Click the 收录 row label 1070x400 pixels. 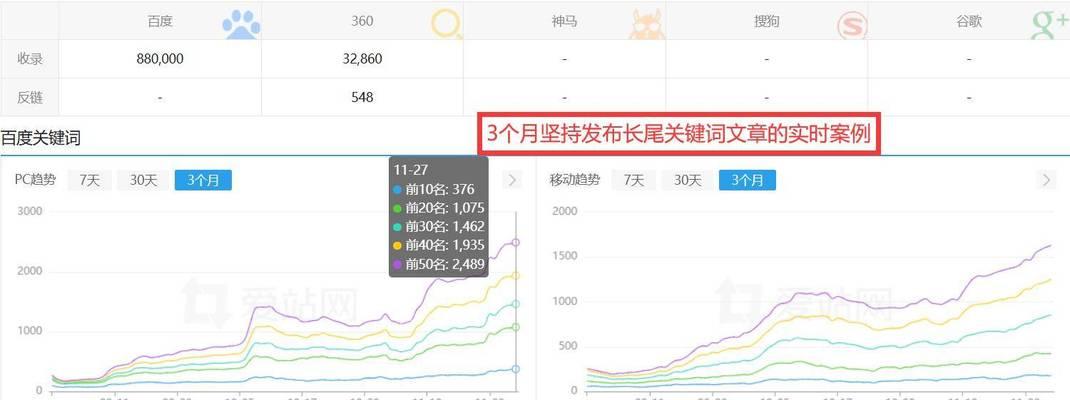[30, 59]
